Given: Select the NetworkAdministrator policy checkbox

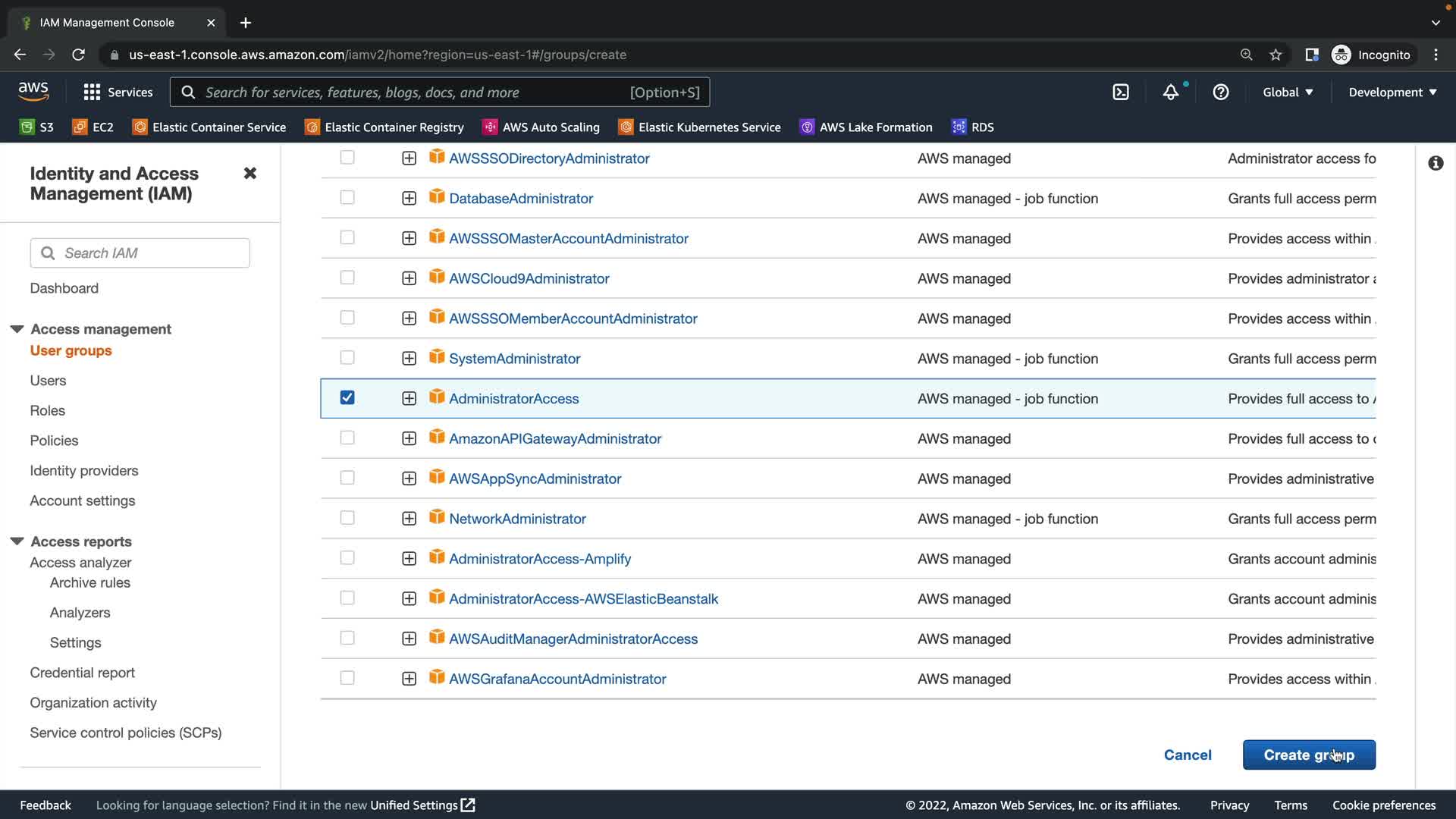Looking at the screenshot, I should click(347, 518).
